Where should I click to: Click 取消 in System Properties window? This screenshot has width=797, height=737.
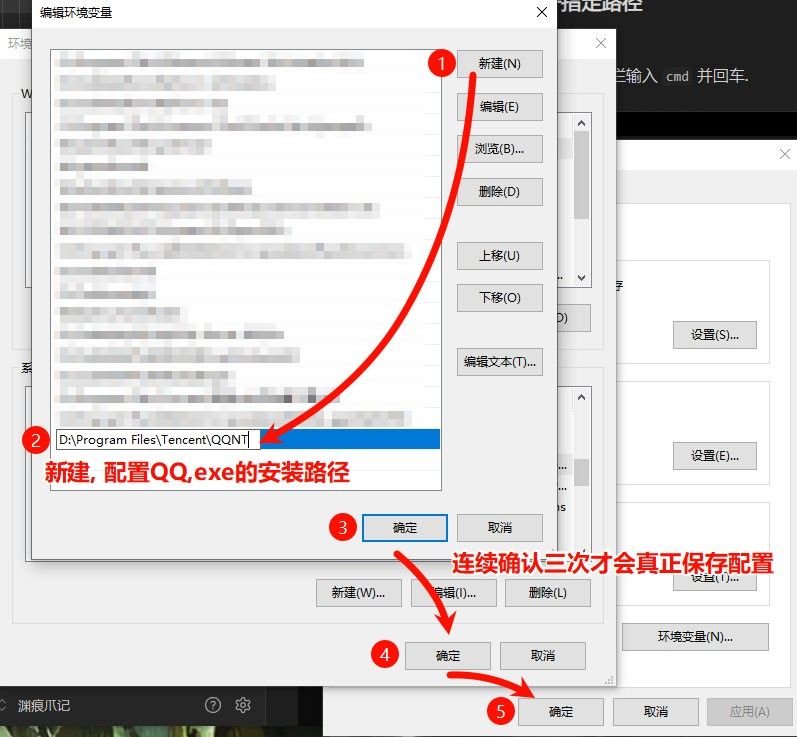[656, 712]
